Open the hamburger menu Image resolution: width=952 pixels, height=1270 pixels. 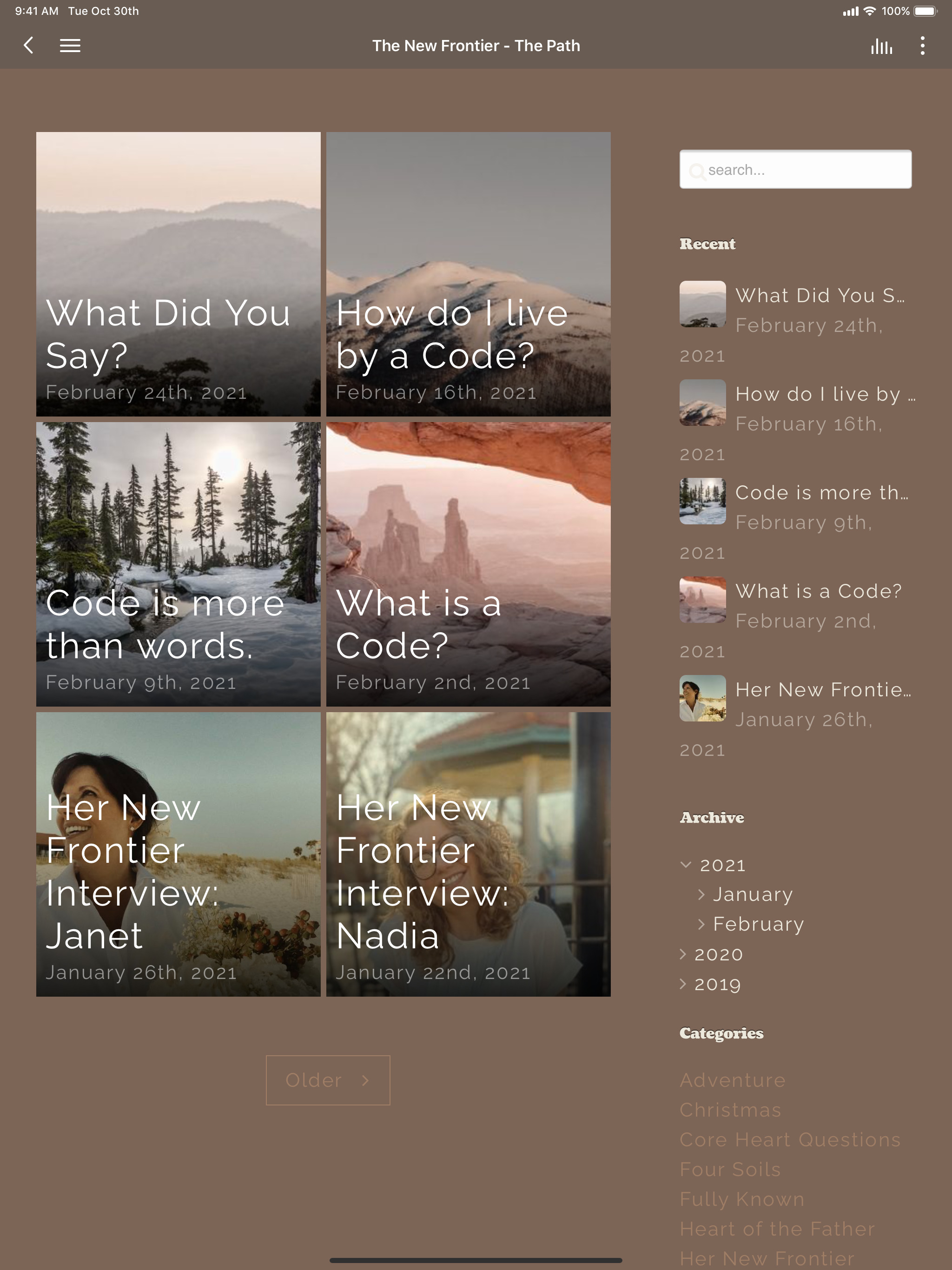[70, 46]
